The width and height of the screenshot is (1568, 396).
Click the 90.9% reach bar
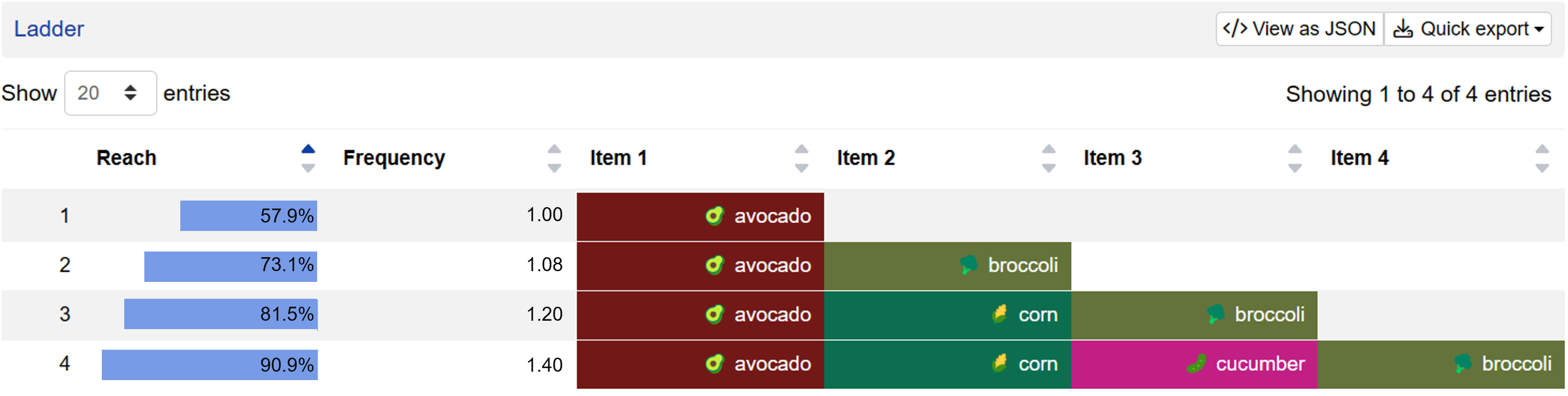(x=209, y=364)
